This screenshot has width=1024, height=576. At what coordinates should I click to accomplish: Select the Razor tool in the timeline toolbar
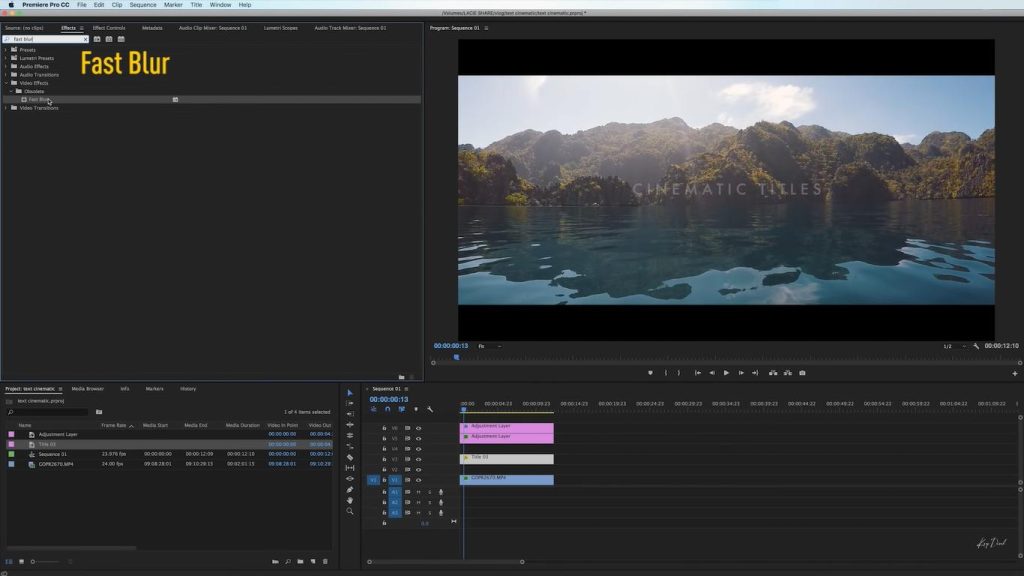[350, 458]
